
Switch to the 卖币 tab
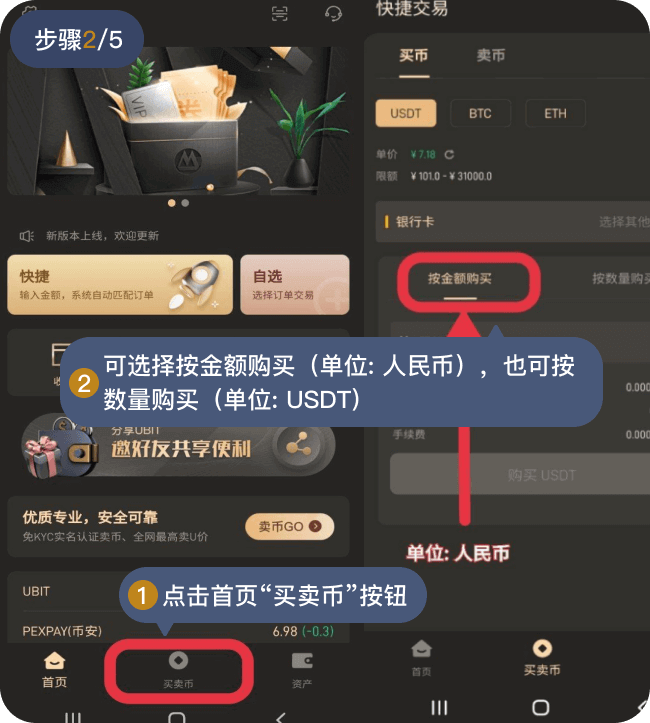[490, 55]
